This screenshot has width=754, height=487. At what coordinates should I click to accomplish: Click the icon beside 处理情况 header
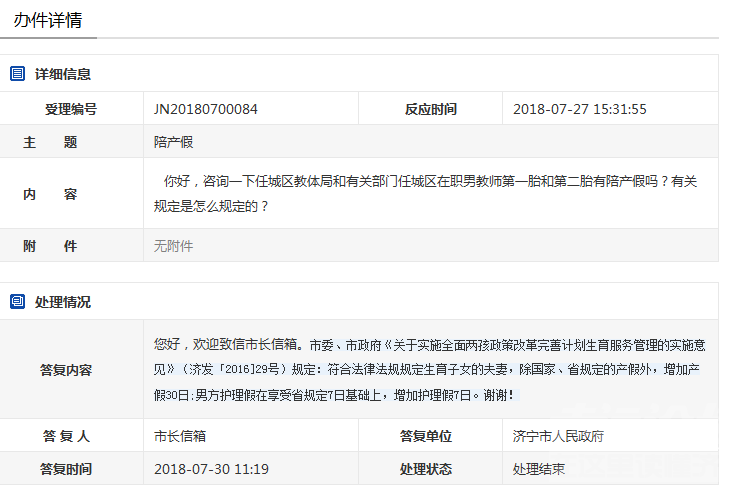coord(17,301)
